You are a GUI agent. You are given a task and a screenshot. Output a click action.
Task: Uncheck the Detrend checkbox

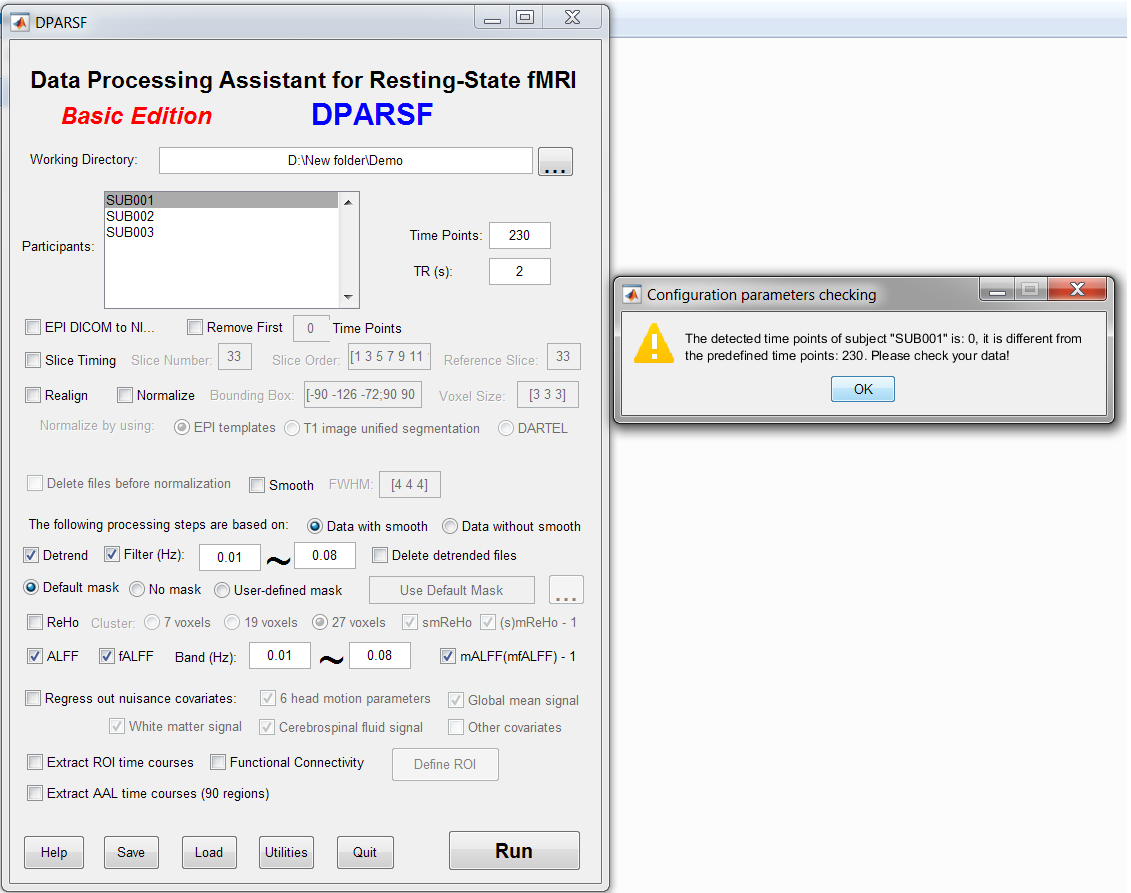[x=31, y=555]
